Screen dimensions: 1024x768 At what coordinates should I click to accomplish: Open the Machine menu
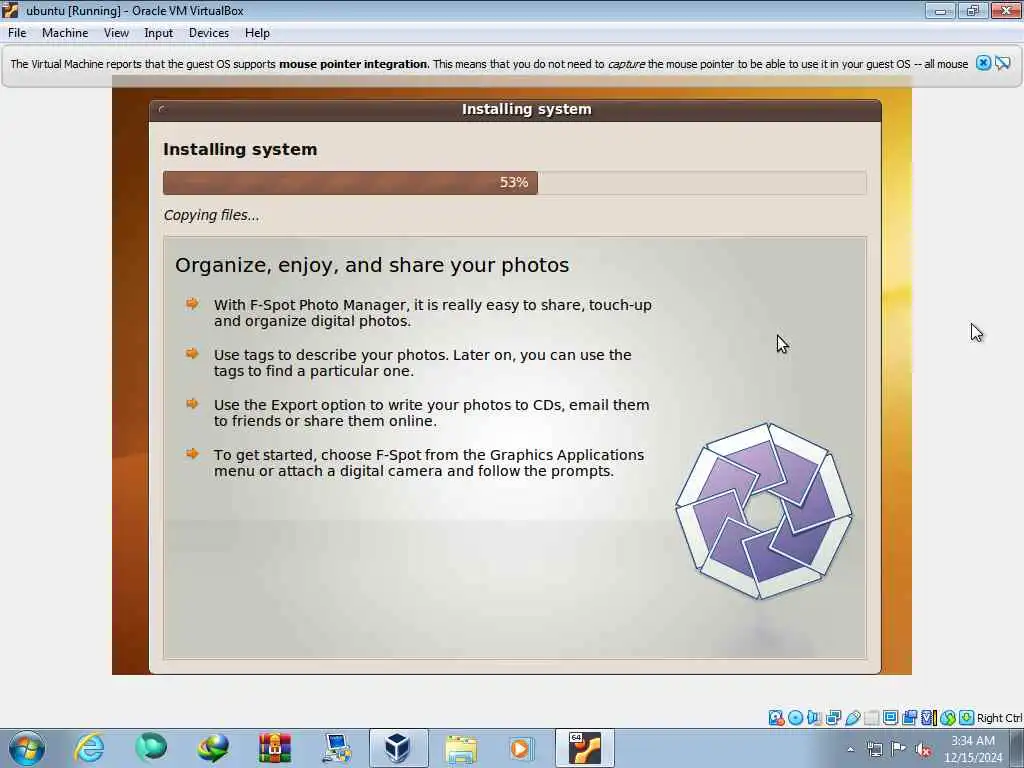pos(65,33)
